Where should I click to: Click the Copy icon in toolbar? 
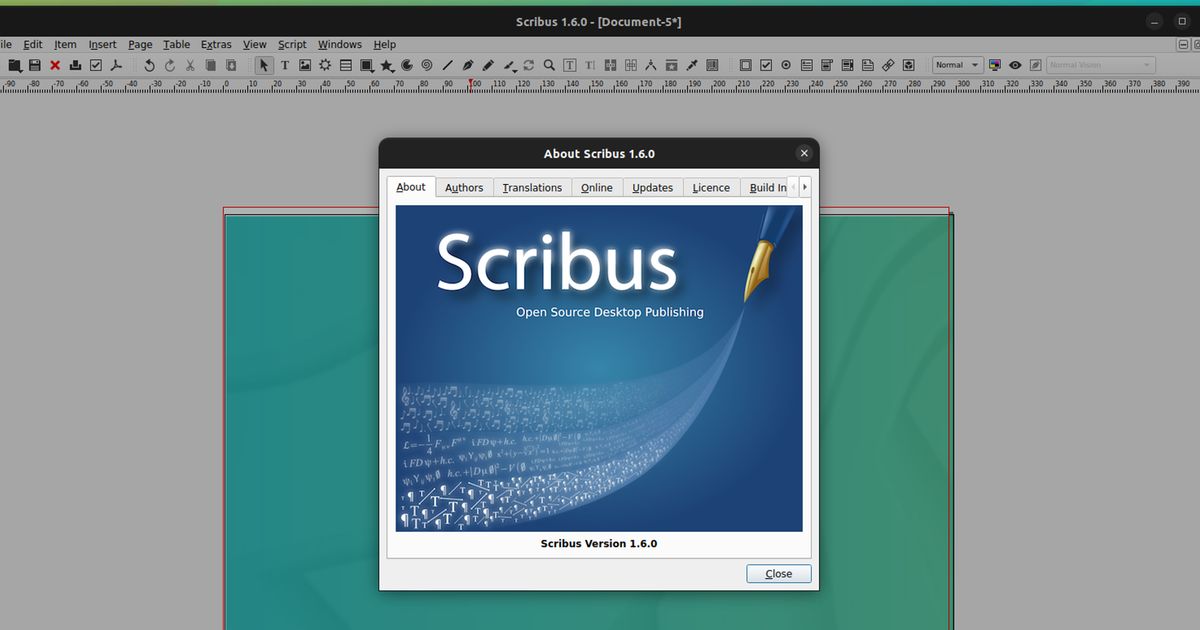210,65
